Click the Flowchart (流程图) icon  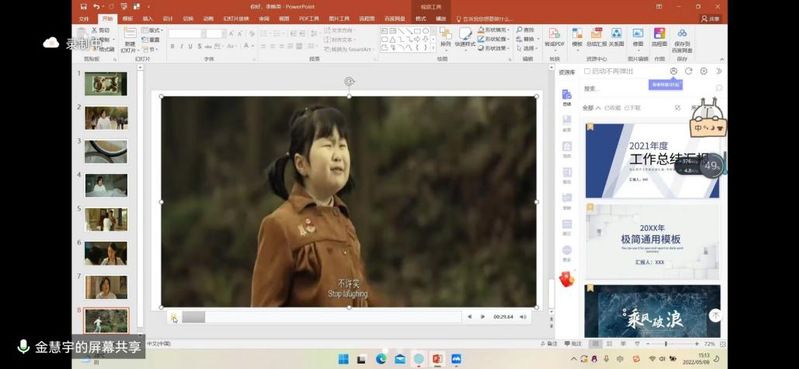659,33
